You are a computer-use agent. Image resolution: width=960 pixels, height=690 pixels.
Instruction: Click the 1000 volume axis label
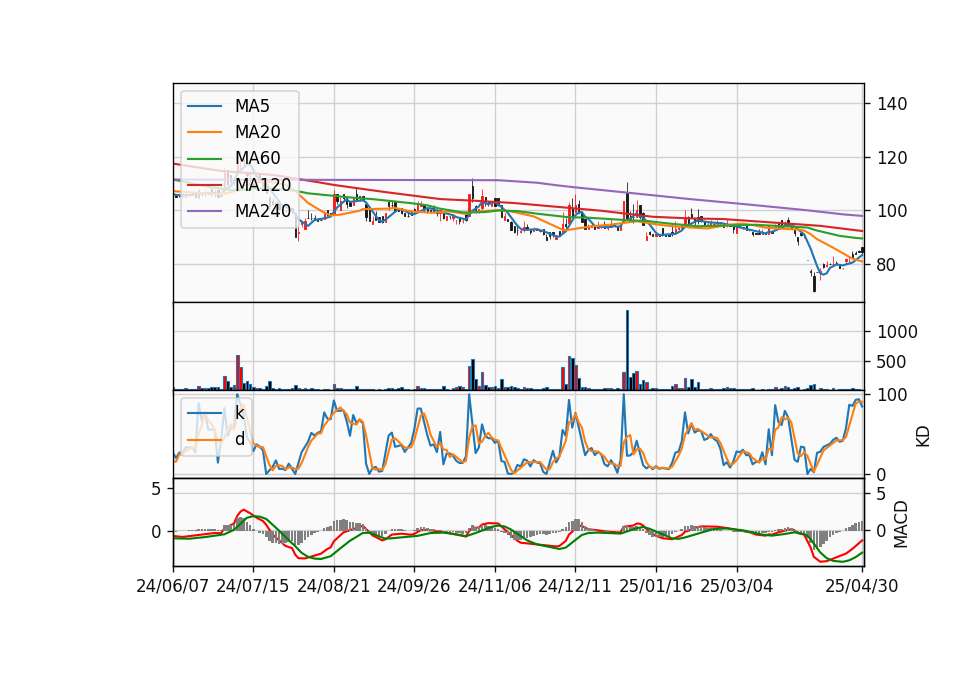point(898,332)
